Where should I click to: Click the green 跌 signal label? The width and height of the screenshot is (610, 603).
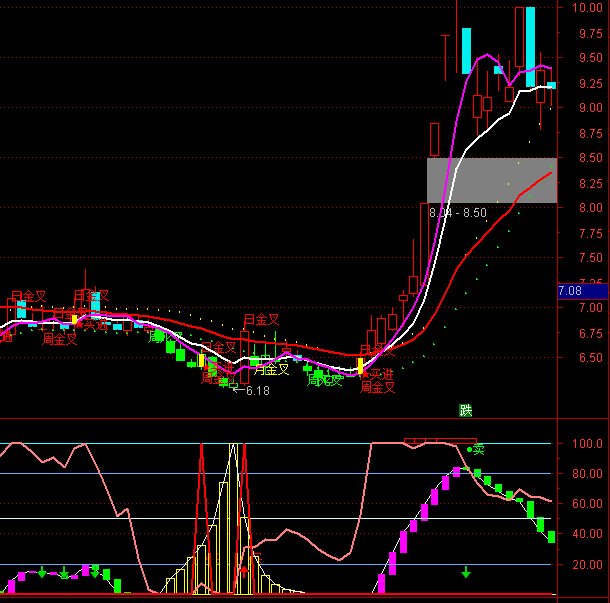click(465, 409)
